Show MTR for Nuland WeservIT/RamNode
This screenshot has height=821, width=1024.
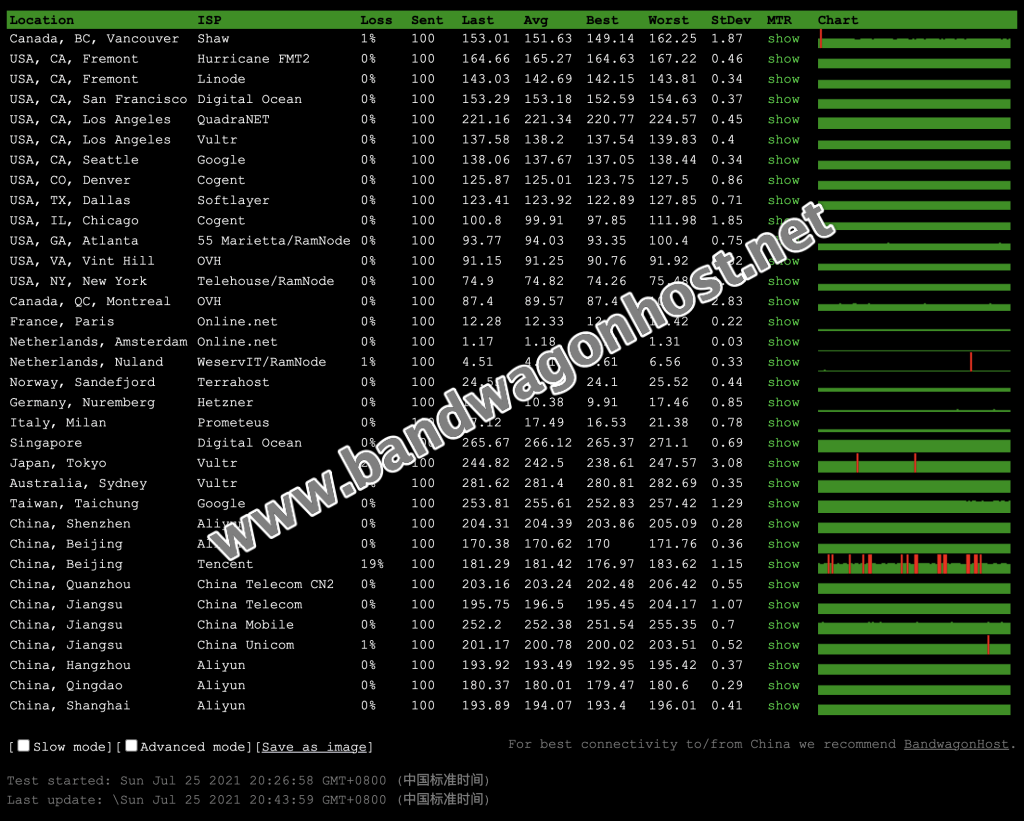783,362
